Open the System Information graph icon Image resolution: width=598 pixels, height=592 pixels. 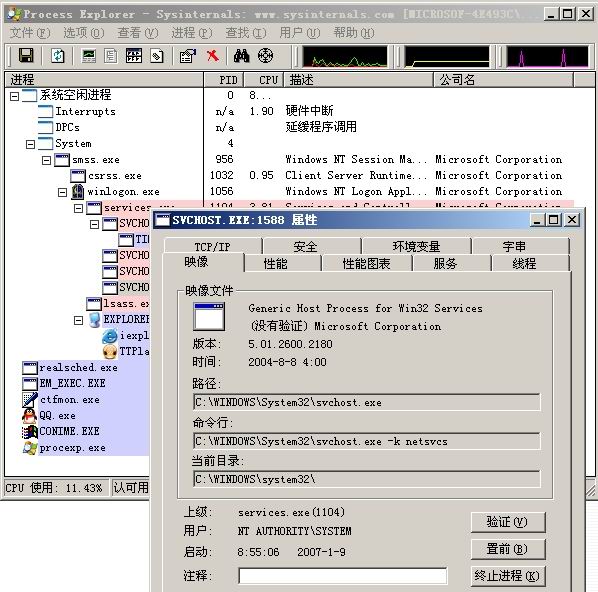click(89, 56)
